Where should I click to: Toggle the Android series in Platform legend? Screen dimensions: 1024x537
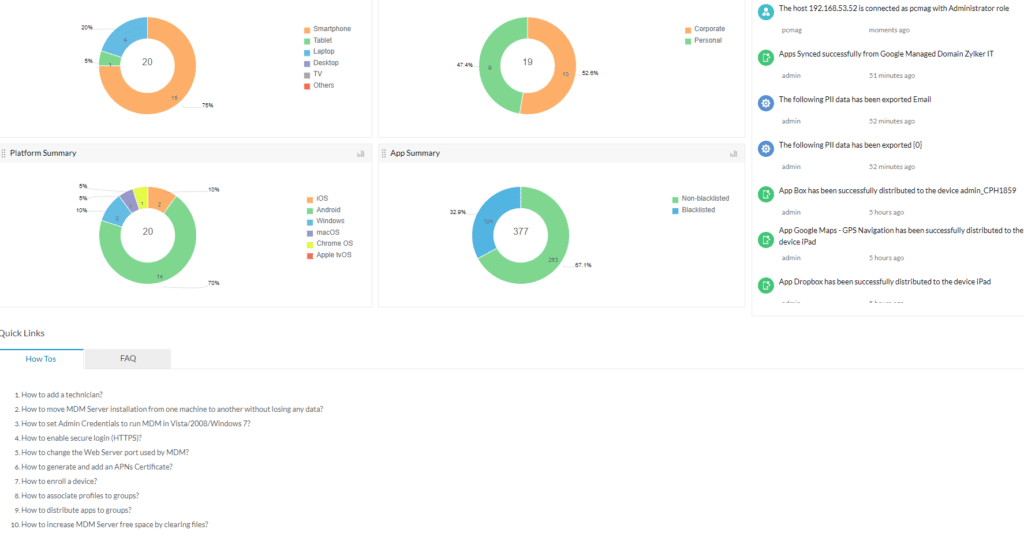pyautogui.click(x=329, y=210)
